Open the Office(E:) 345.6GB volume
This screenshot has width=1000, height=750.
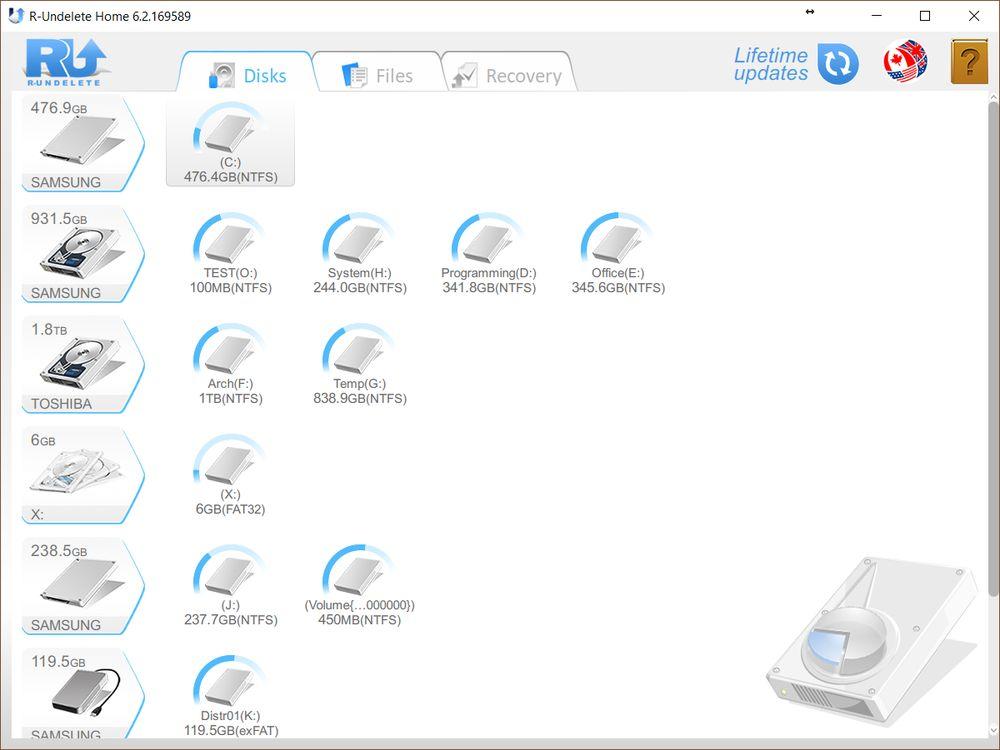pyautogui.click(x=618, y=254)
